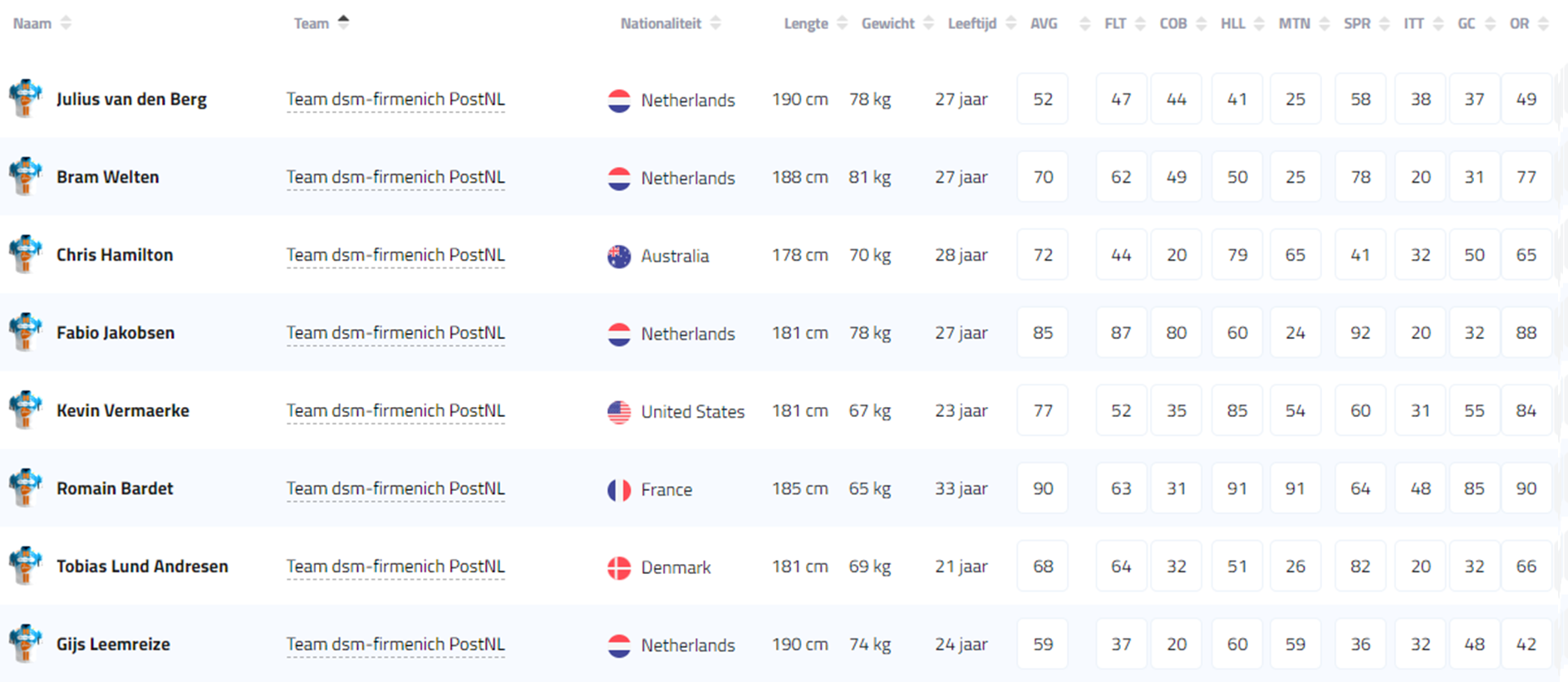This screenshot has width=1568, height=682.
Task: Click Julius van den Berg's jersey icon
Action: (26, 99)
